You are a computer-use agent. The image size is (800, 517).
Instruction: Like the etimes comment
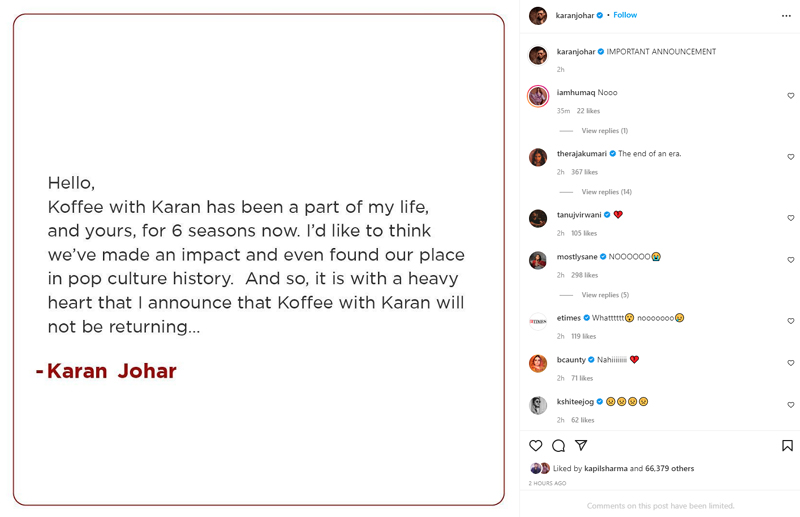coord(791,321)
